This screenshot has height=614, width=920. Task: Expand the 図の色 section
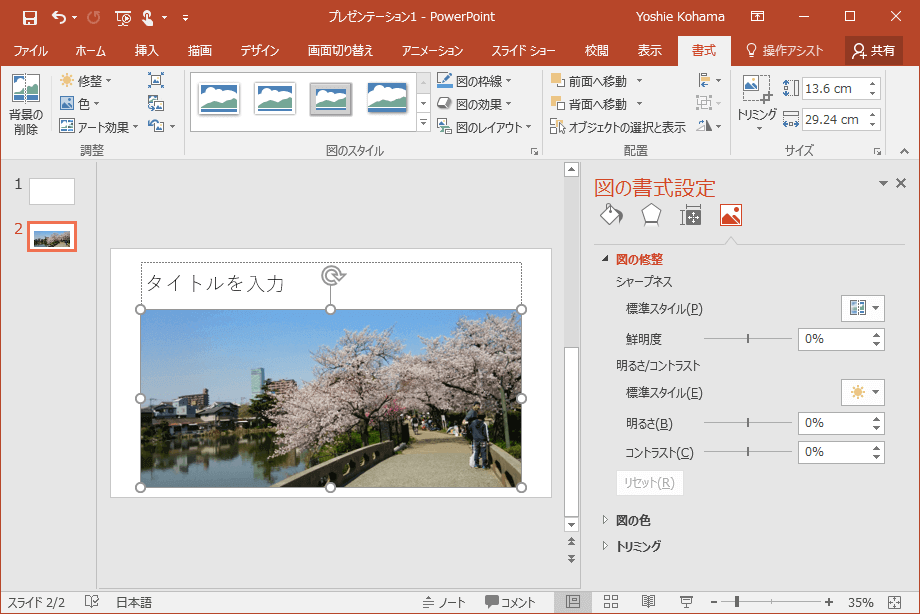click(x=632, y=520)
